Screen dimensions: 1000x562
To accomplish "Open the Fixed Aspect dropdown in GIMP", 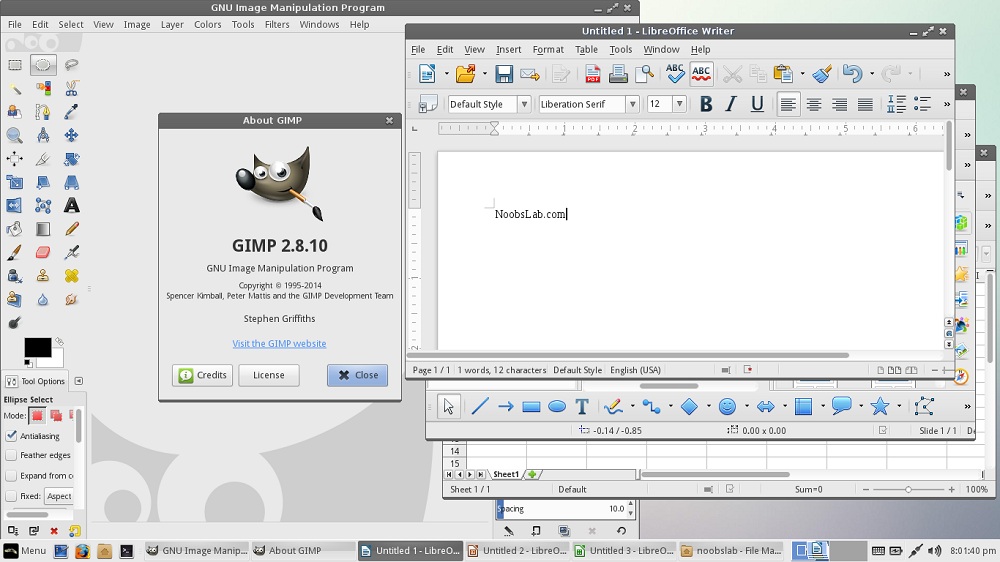I will click(59, 496).
